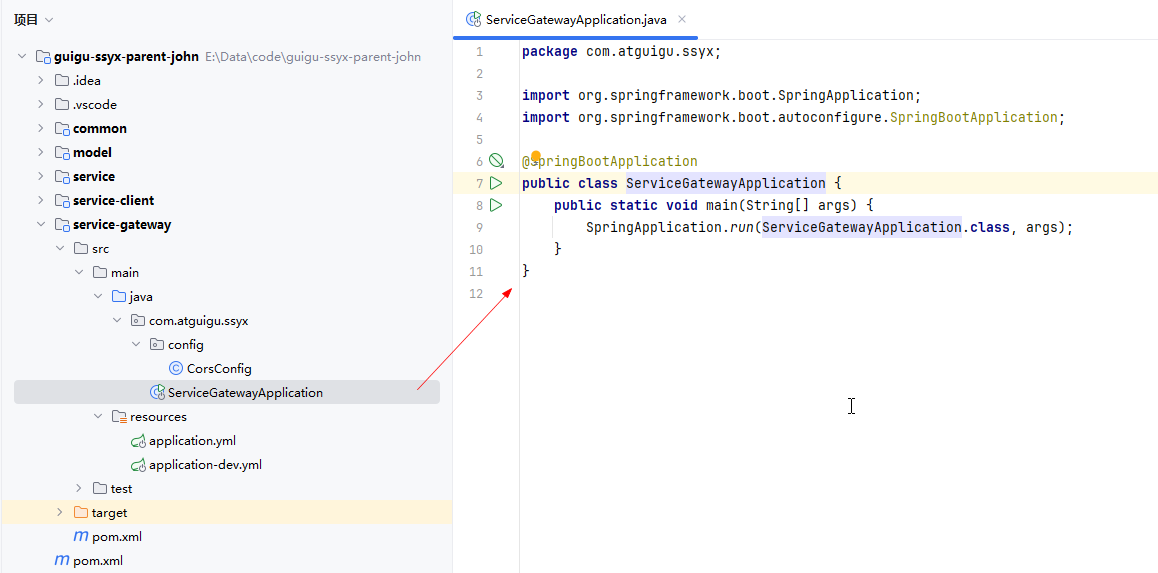Click main method name on line 8
The height and width of the screenshot is (573, 1158).
[x=722, y=205]
